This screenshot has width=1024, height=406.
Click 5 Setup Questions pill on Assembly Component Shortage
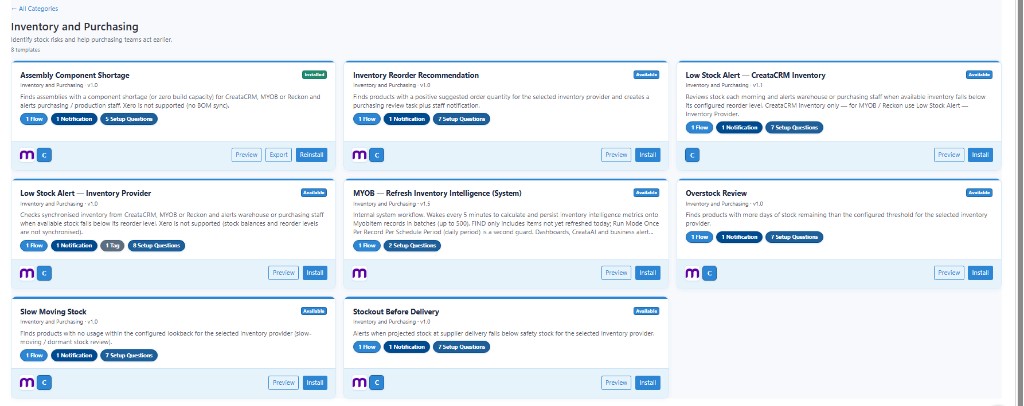pyautogui.click(x=129, y=119)
